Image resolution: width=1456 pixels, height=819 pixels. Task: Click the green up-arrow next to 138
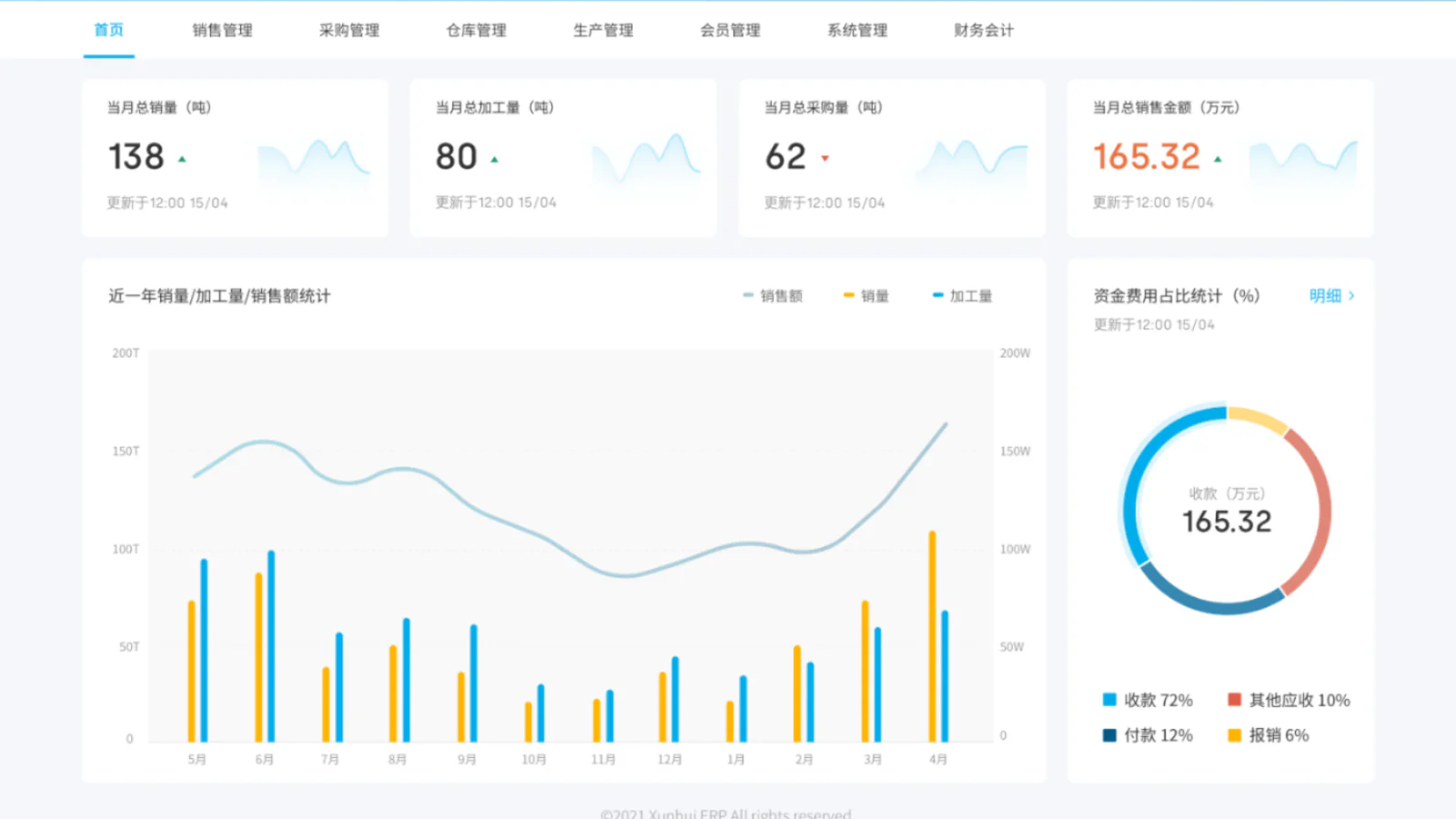[182, 159]
